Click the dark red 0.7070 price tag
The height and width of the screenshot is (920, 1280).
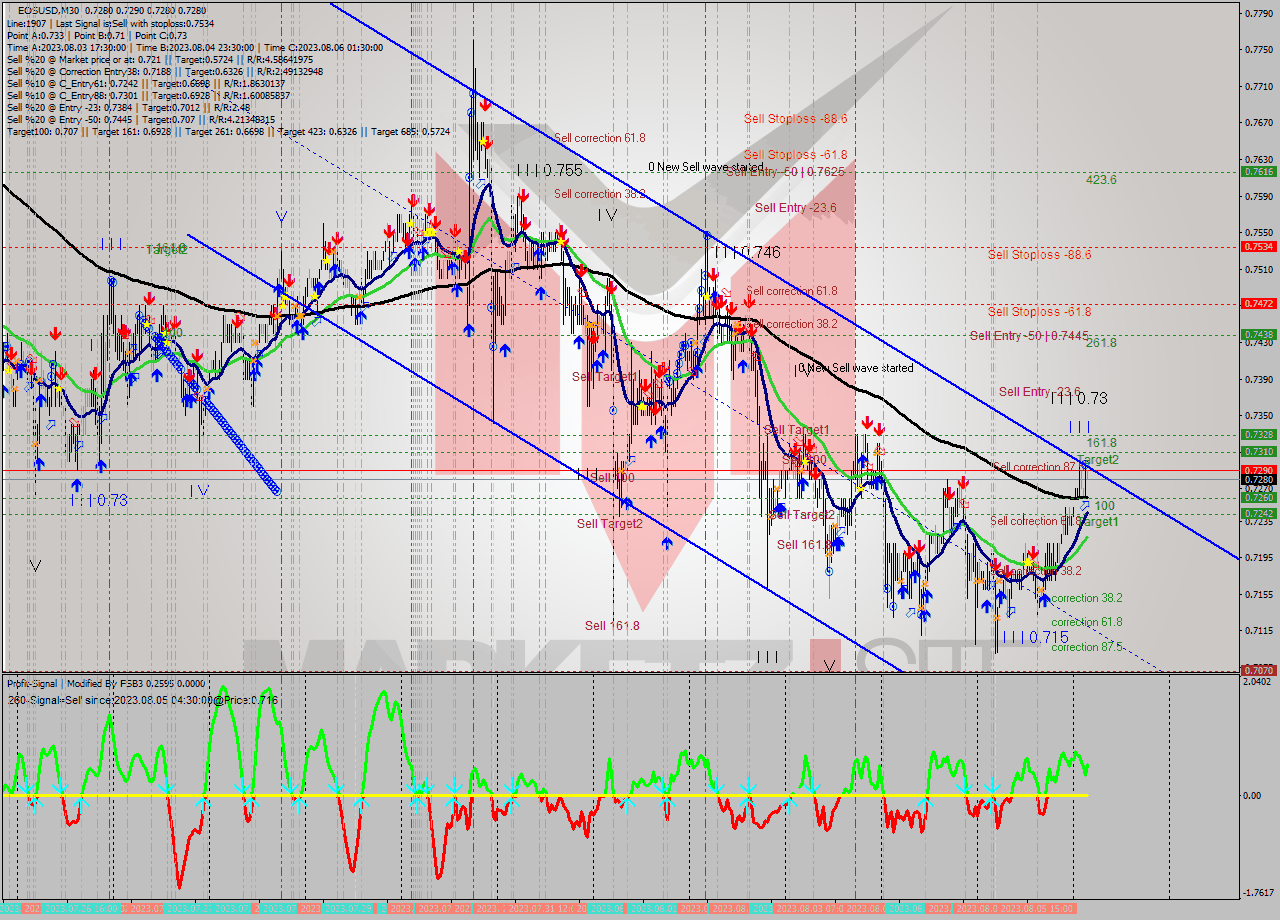tap(1258, 670)
